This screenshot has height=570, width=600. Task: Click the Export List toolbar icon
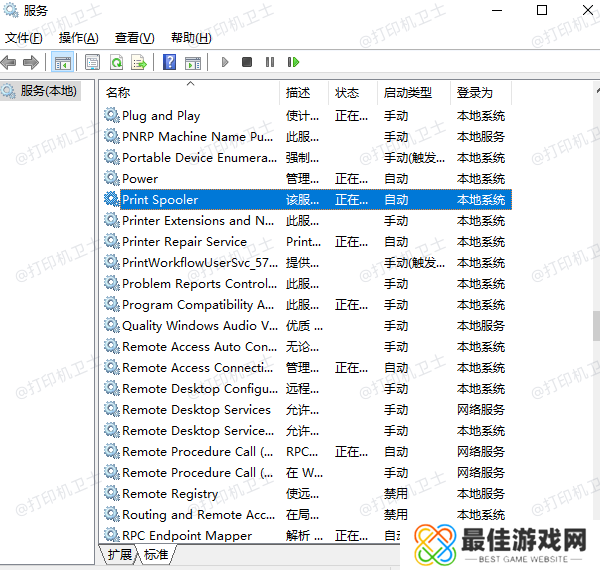[139, 62]
